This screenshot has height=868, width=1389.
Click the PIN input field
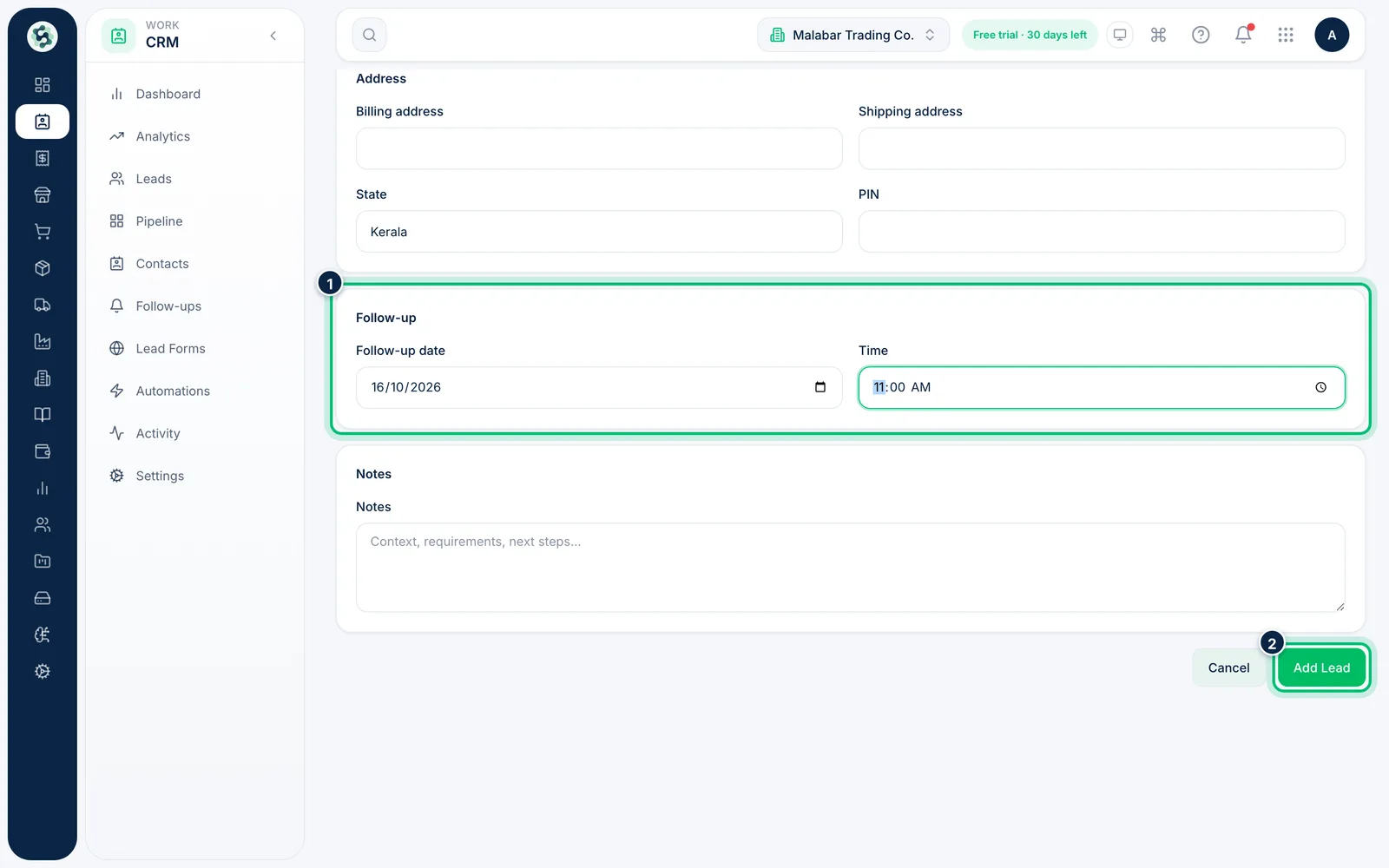click(1102, 232)
